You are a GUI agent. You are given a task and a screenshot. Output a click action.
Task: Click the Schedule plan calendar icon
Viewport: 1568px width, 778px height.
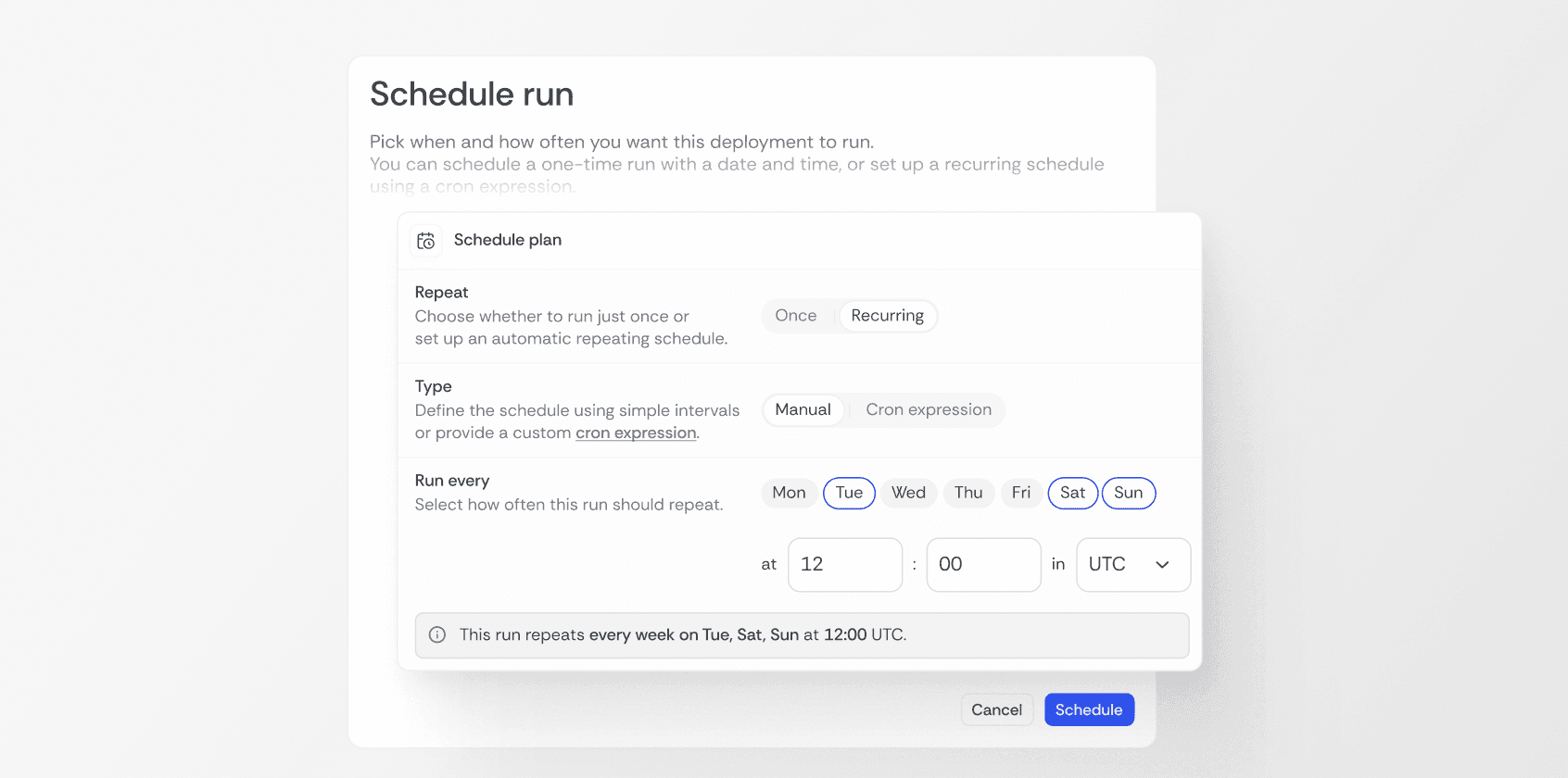click(426, 241)
